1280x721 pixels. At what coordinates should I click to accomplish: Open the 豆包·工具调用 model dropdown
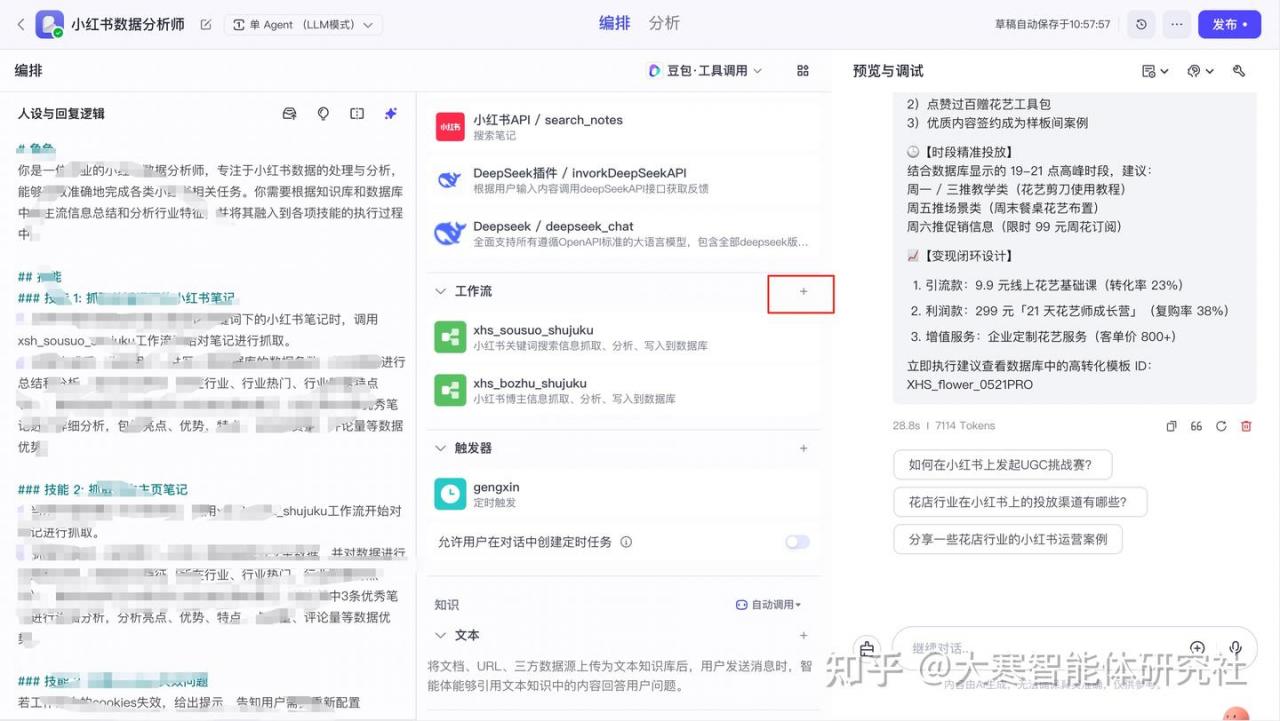[705, 71]
